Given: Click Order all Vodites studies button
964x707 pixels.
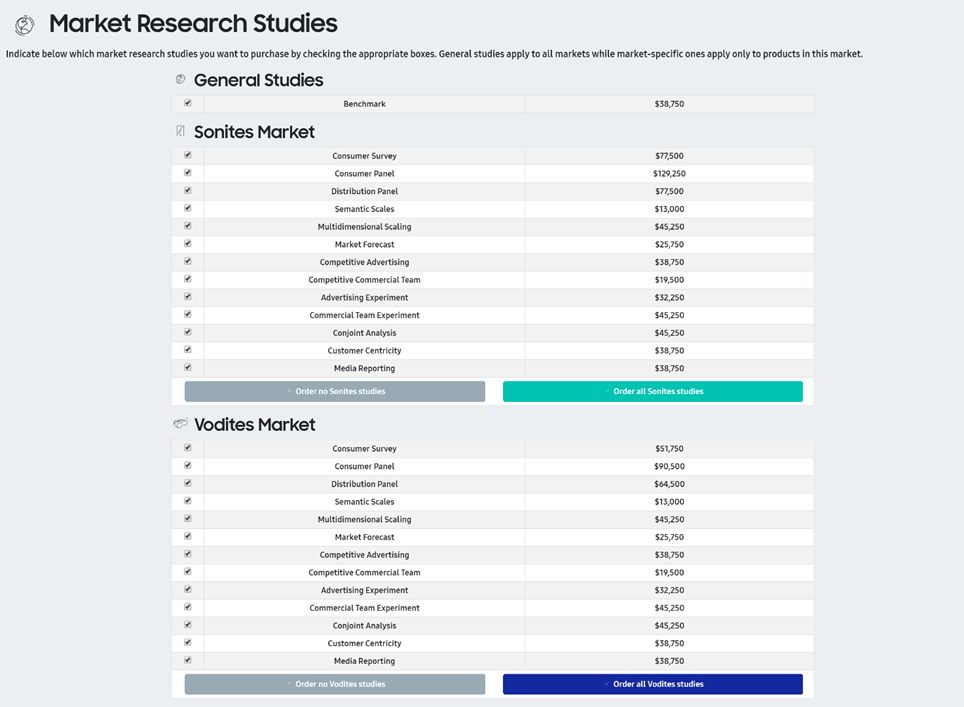Looking at the screenshot, I should click(x=652, y=684).
